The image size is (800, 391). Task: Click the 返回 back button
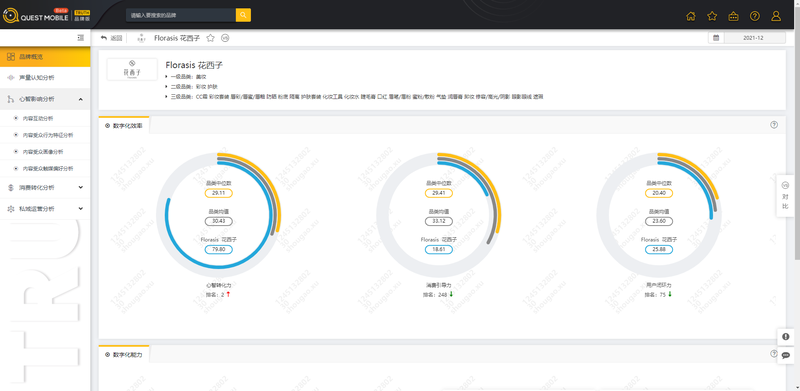pos(112,38)
